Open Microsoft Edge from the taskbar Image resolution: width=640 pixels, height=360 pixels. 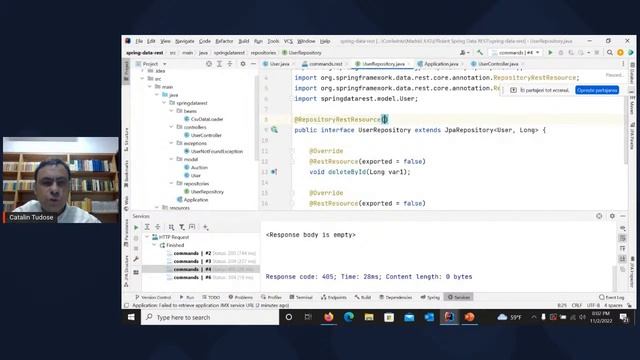[x=349, y=317]
